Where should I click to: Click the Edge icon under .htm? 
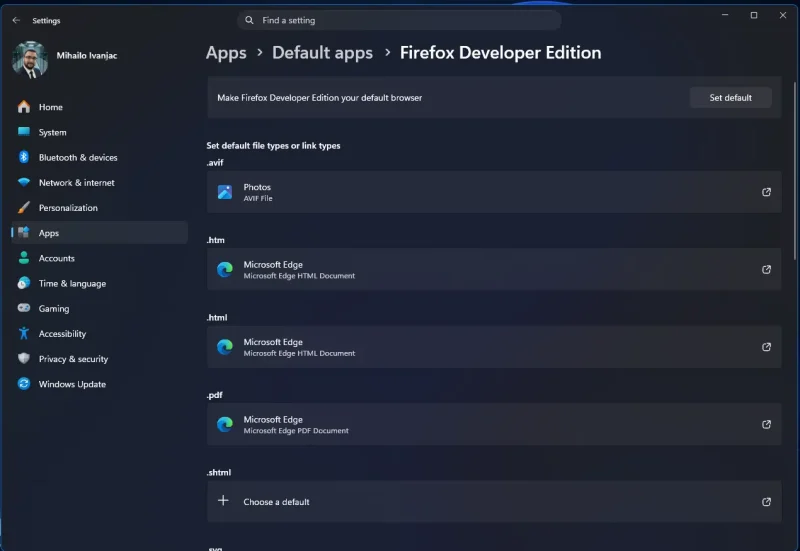(x=225, y=269)
